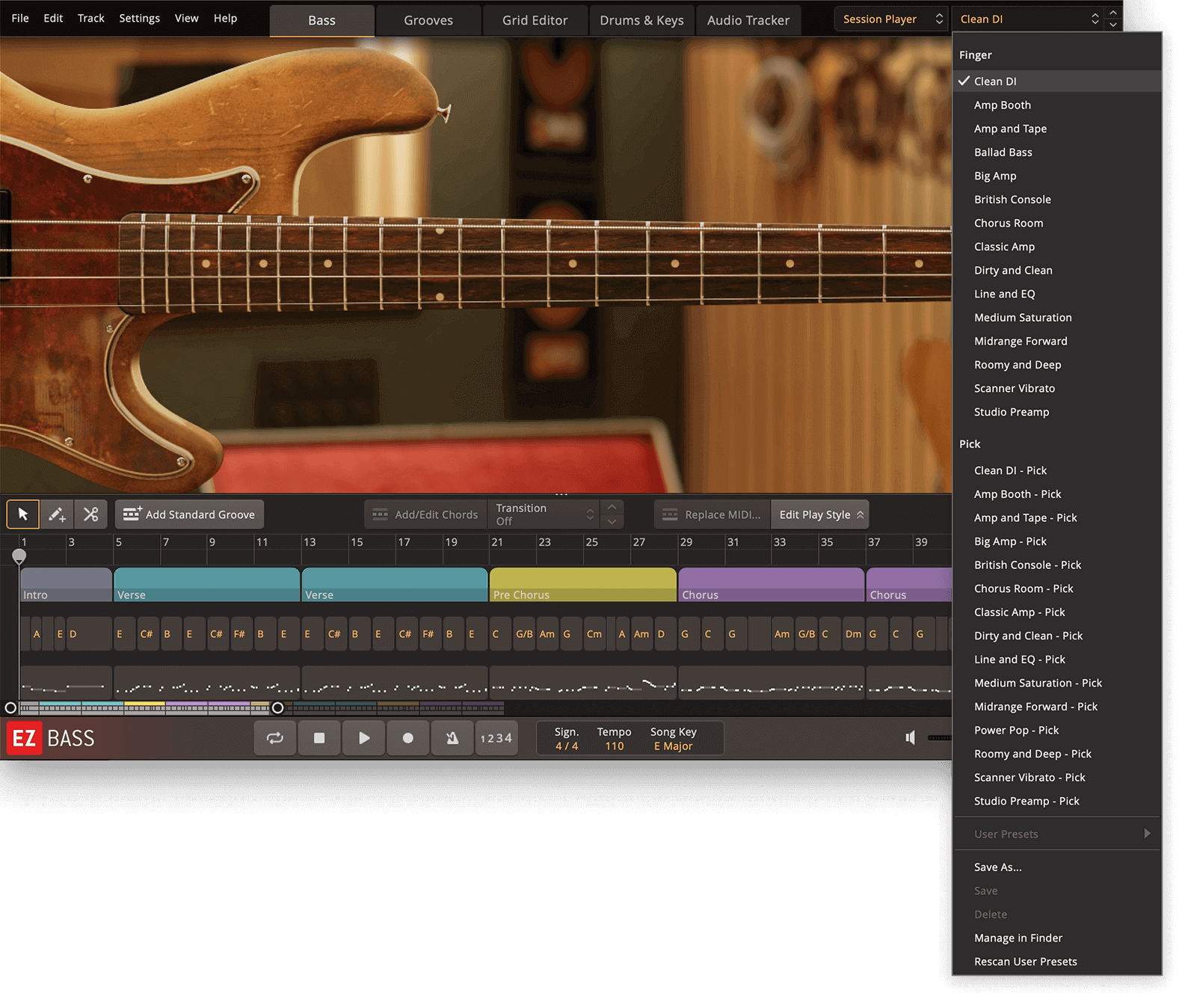Choose Clean DI - Pick preset

[x=1057, y=471]
